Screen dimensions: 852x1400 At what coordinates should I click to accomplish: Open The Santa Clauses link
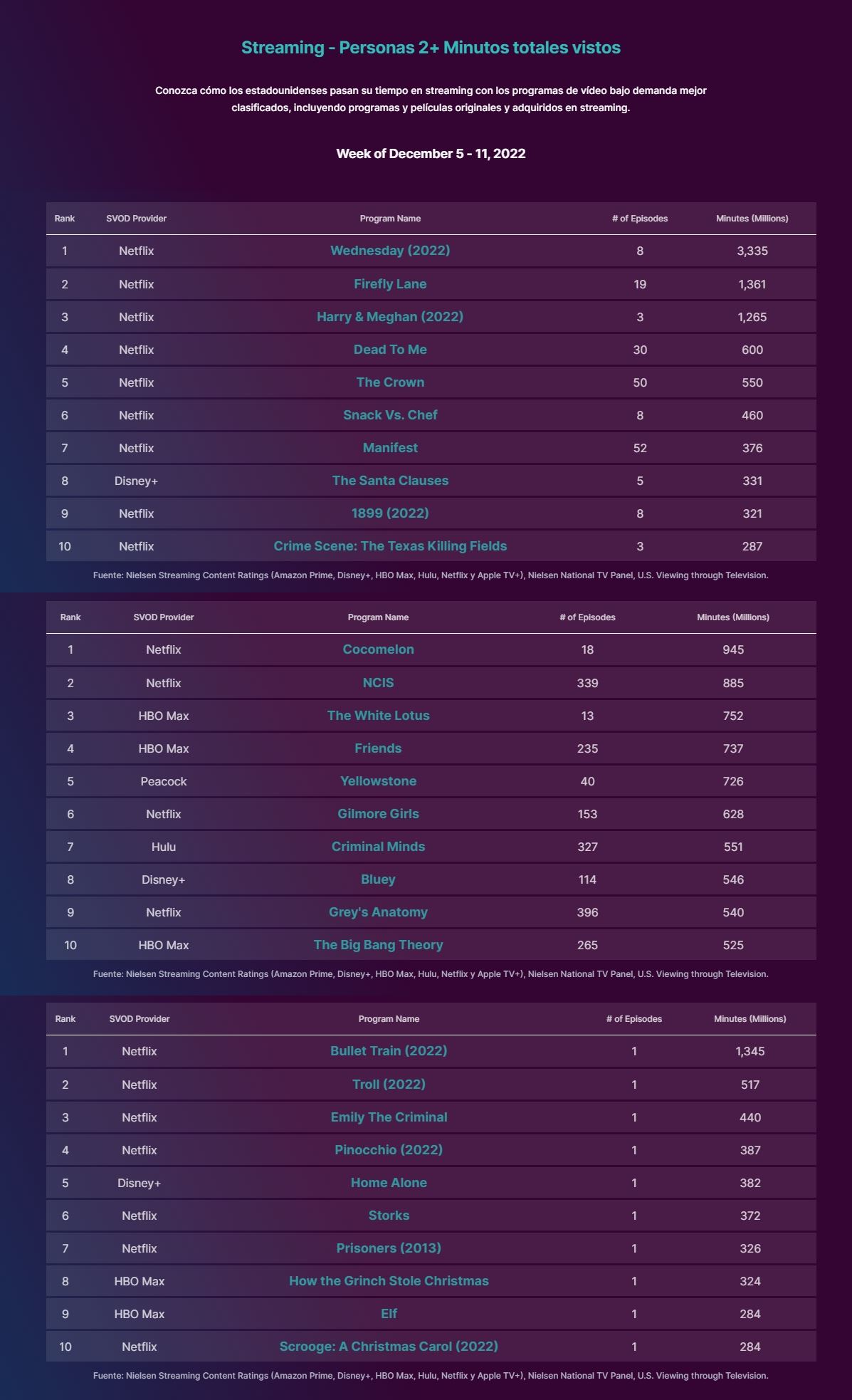pyautogui.click(x=390, y=481)
